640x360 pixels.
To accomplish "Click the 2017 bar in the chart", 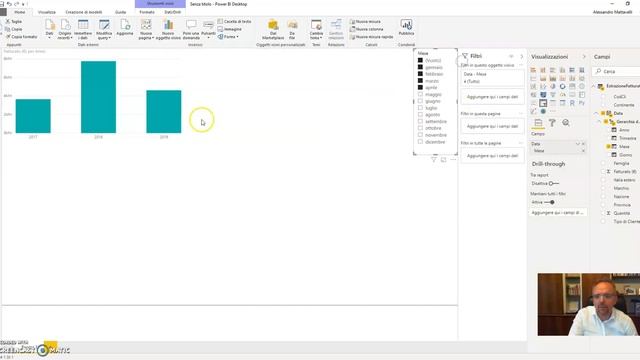I will tap(33, 116).
